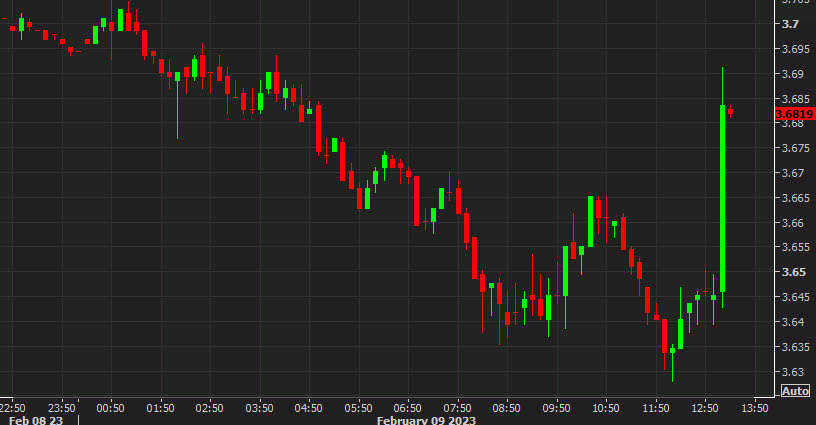Screen dimensions: 816x425
Task: Click the 3.69 price axis label
Action: coord(792,74)
